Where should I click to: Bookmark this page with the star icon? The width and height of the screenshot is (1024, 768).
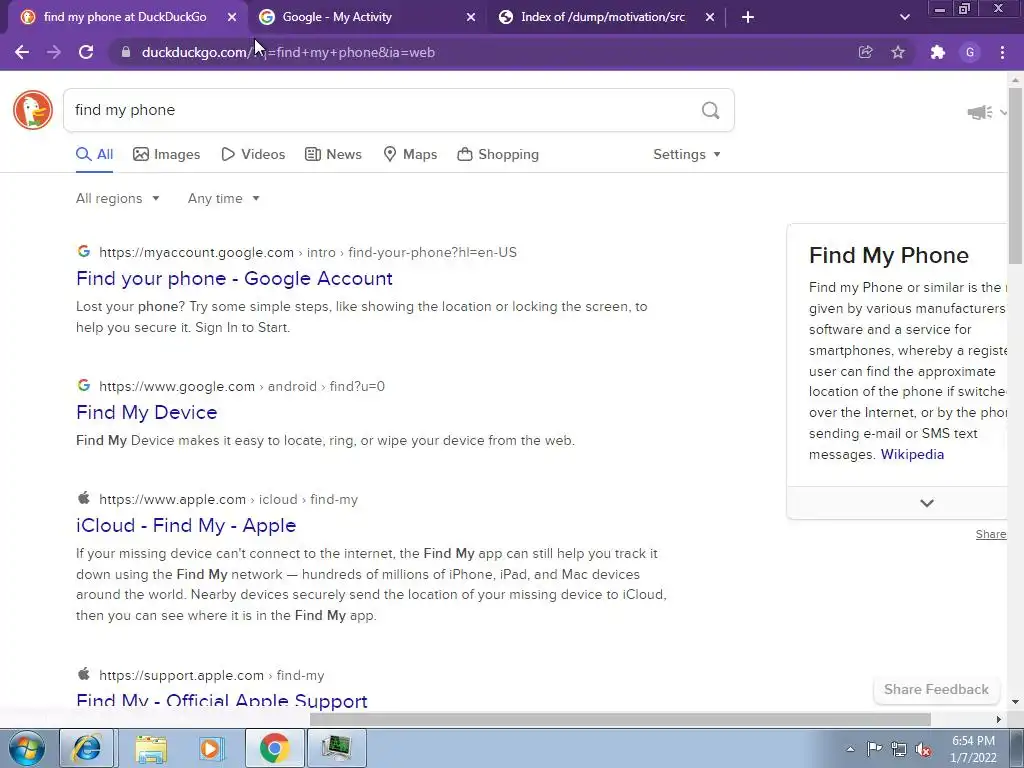pos(898,52)
